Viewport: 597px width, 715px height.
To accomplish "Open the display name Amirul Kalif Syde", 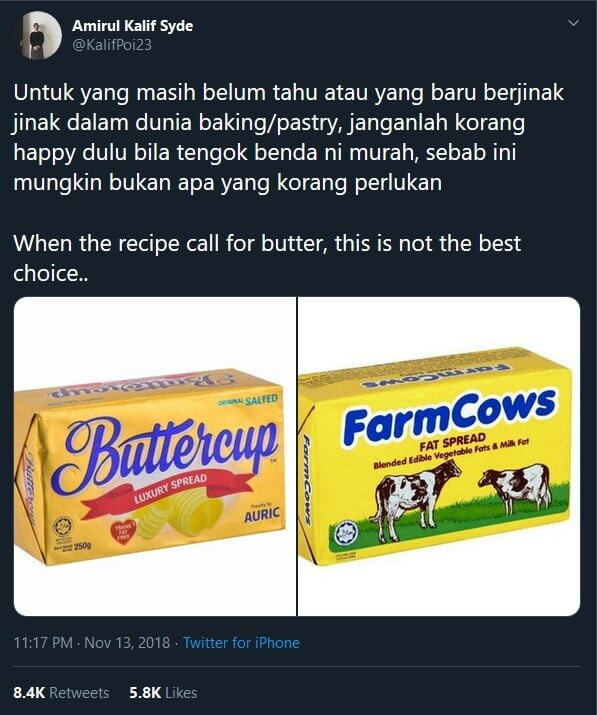I will click(x=132, y=26).
